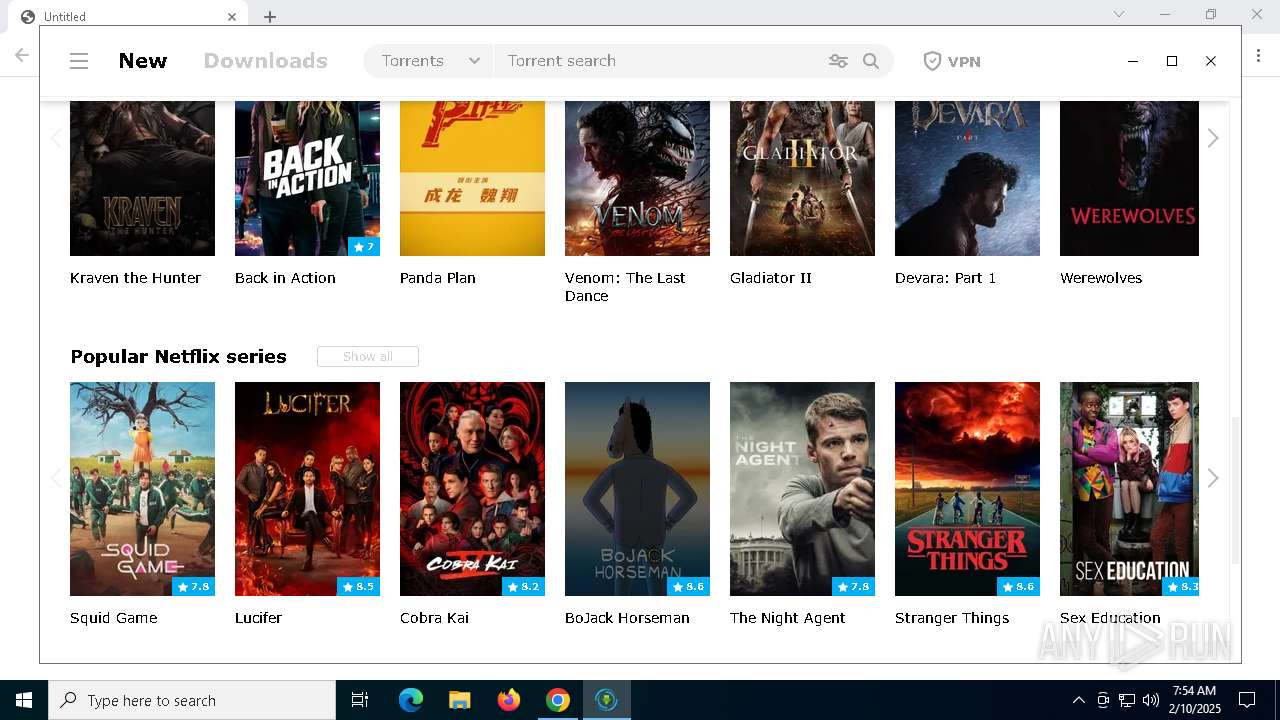The height and width of the screenshot is (720, 1280).
Task: Open Sex Education poster
Action: click(x=1129, y=489)
